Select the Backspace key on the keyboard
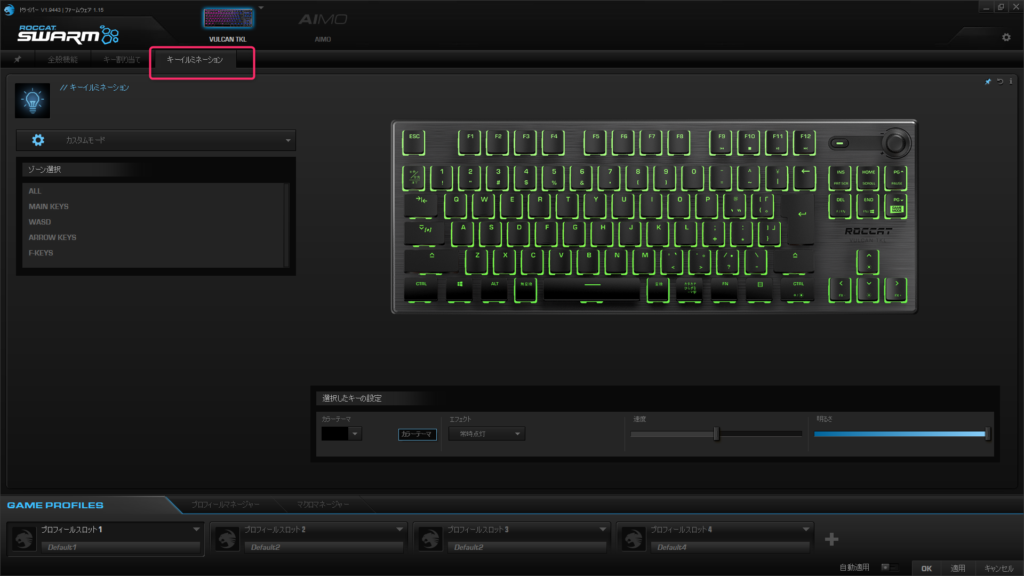Viewport: 1024px width, 576px height. (x=805, y=177)
